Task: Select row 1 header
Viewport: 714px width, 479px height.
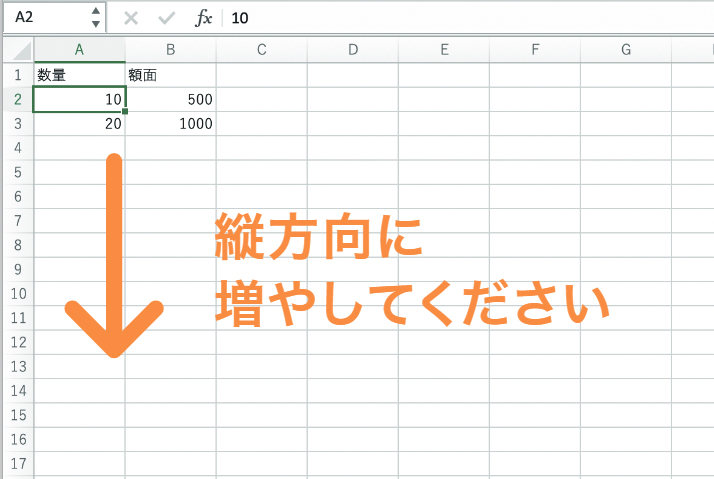Action: 17,74
